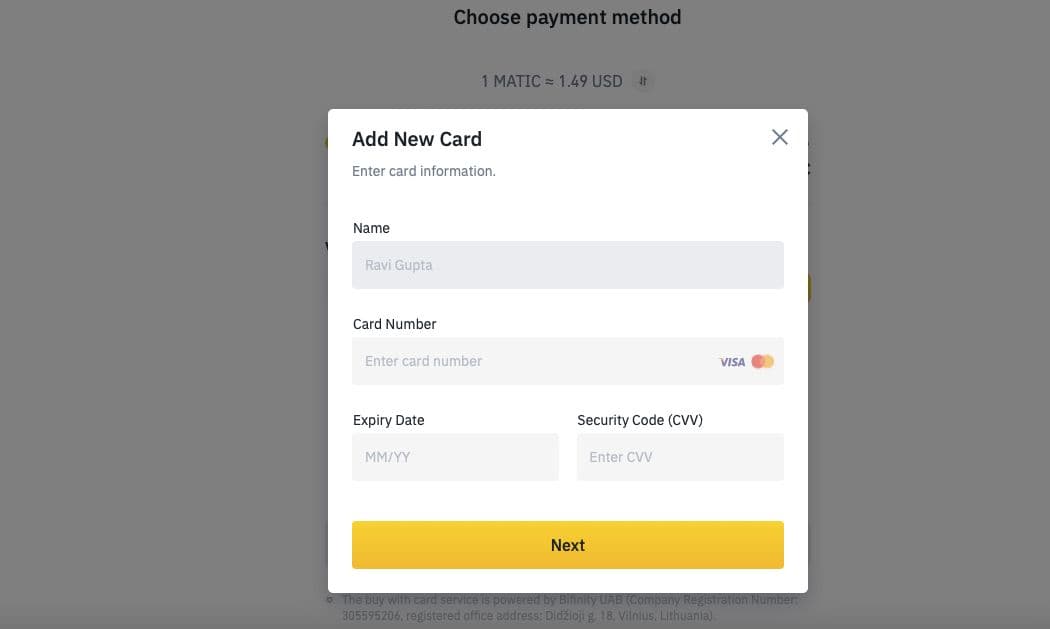The image size is (1050, 629).
Task: Select the MM/YY expiry date field
Action: (455, 457)
